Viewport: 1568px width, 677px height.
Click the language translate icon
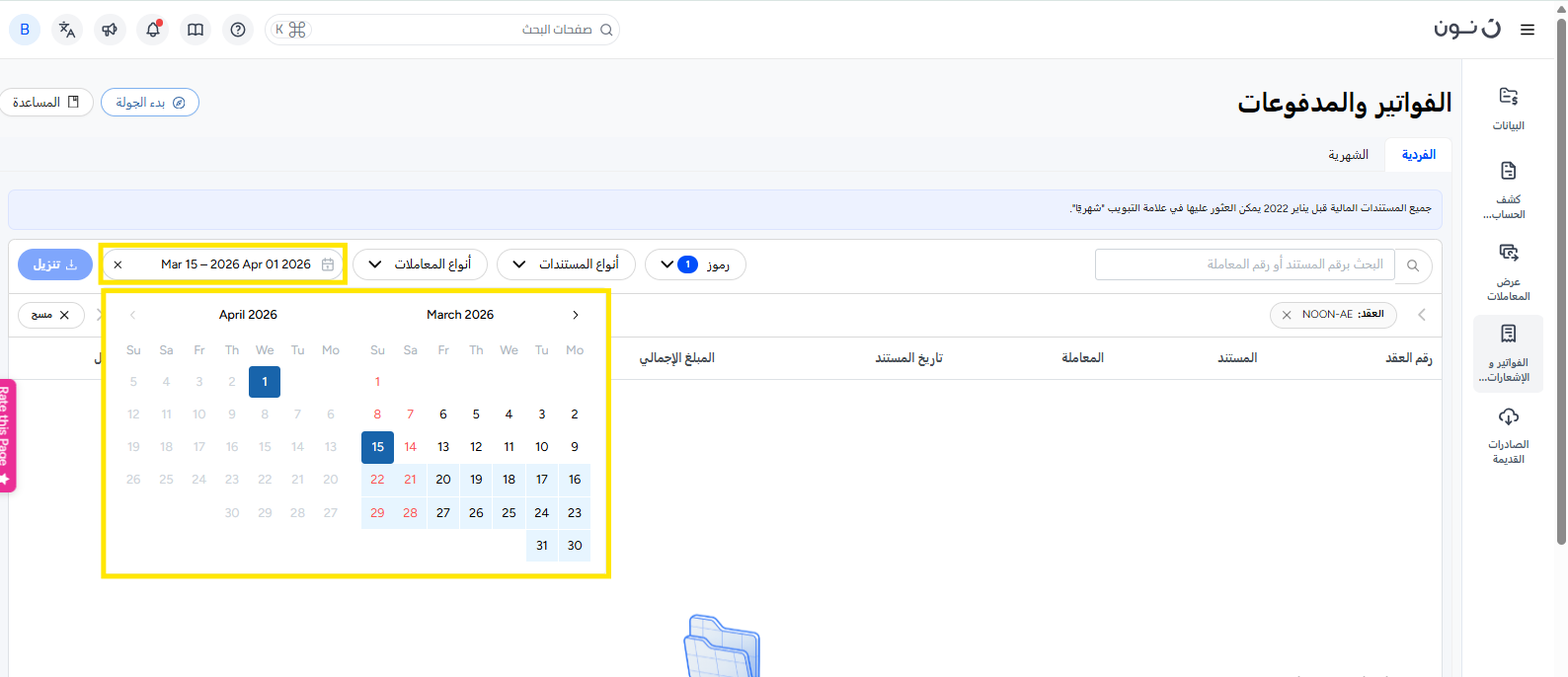67,30
